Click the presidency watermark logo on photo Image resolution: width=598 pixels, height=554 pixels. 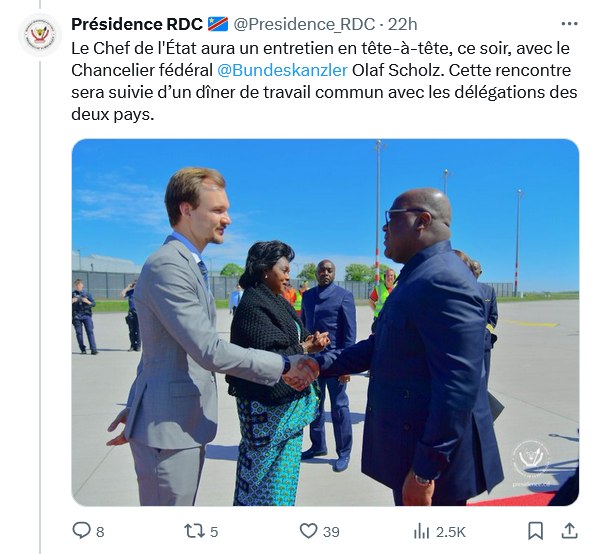pos(531,462)
